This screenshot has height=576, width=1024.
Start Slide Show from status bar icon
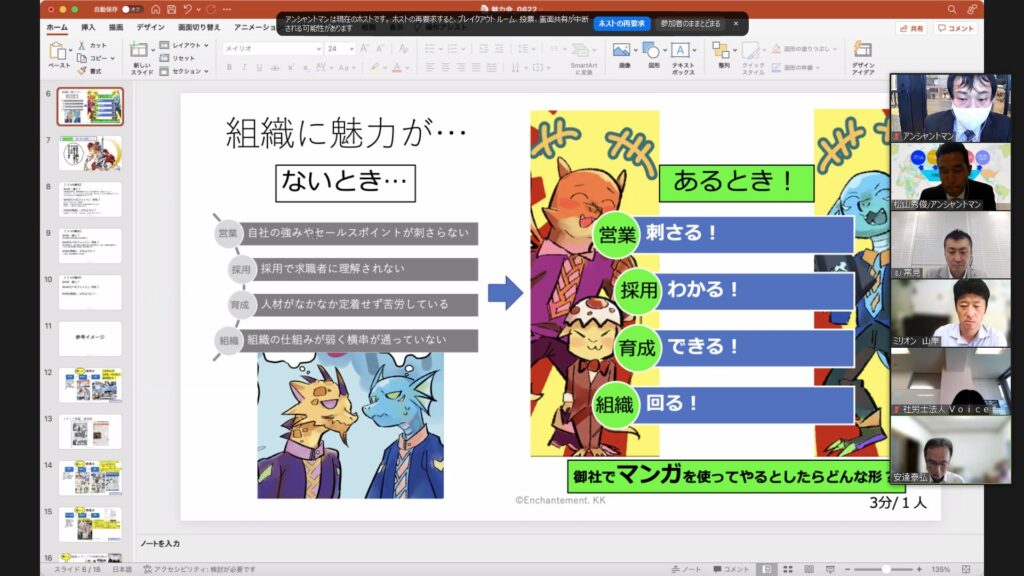coord(829,569)
